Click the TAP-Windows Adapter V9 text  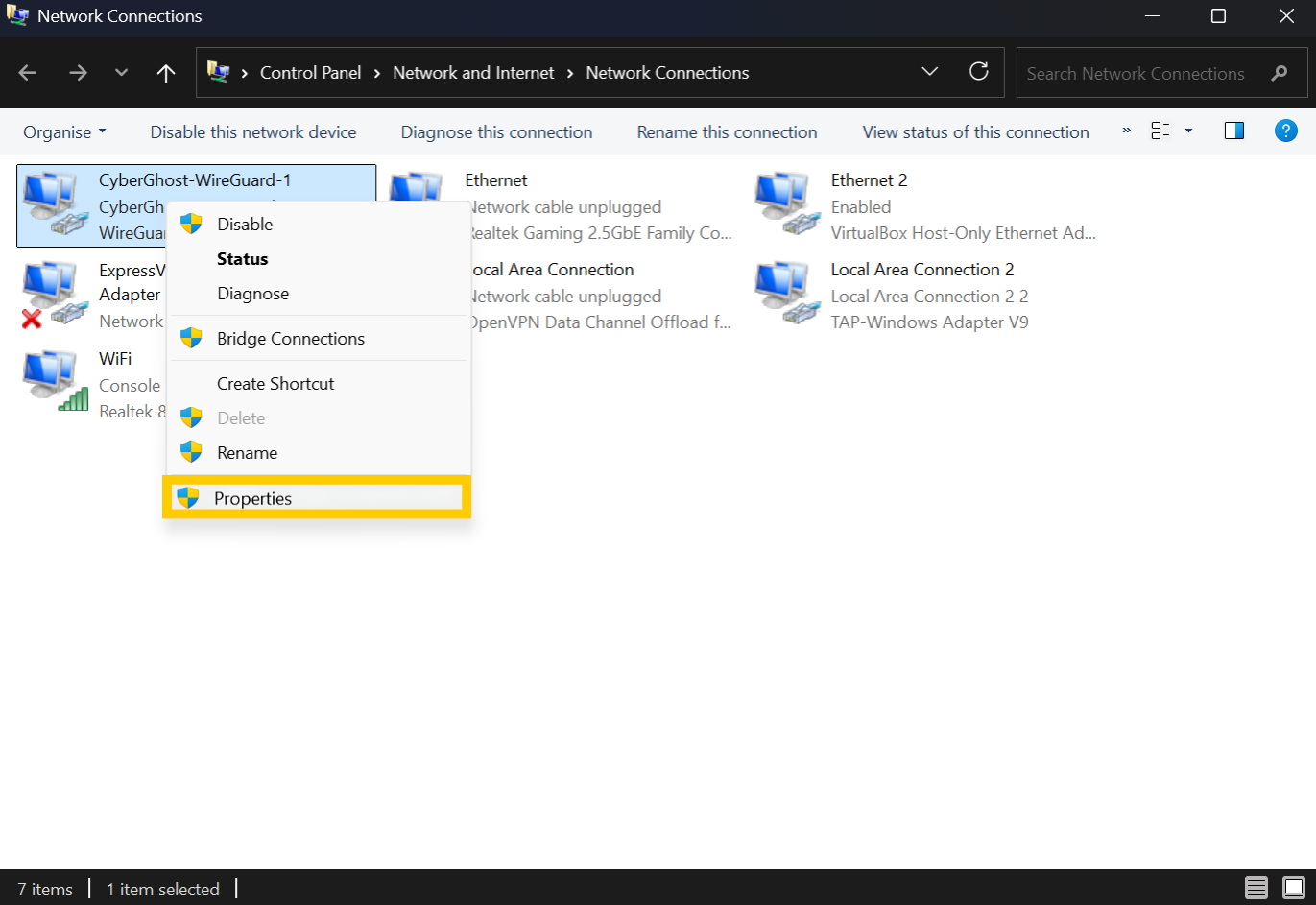pyautogui.click(x=929, y=322)
